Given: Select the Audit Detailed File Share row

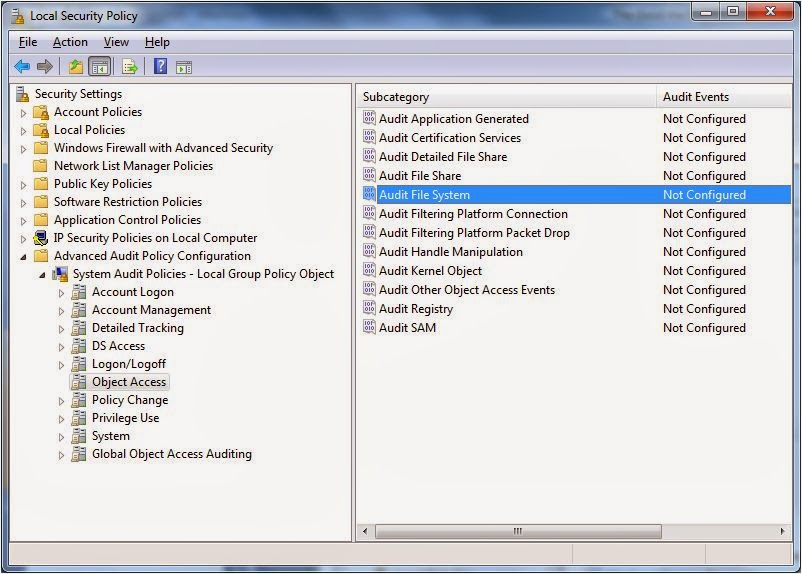Looking at the screenshot, I should tap(576, 157).
